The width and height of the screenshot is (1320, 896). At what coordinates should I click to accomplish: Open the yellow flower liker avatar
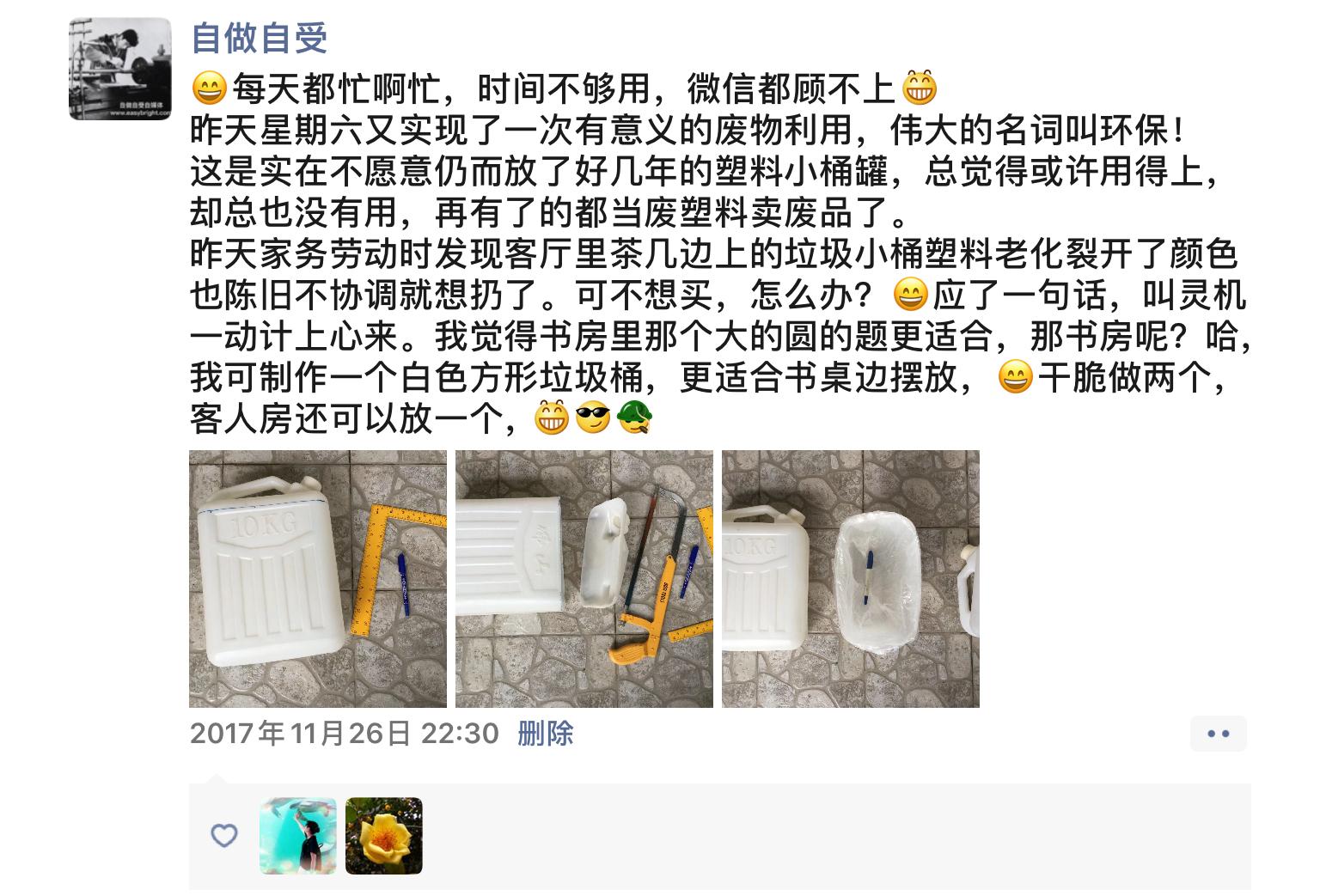pyautogui.click(x=384, y=836)
